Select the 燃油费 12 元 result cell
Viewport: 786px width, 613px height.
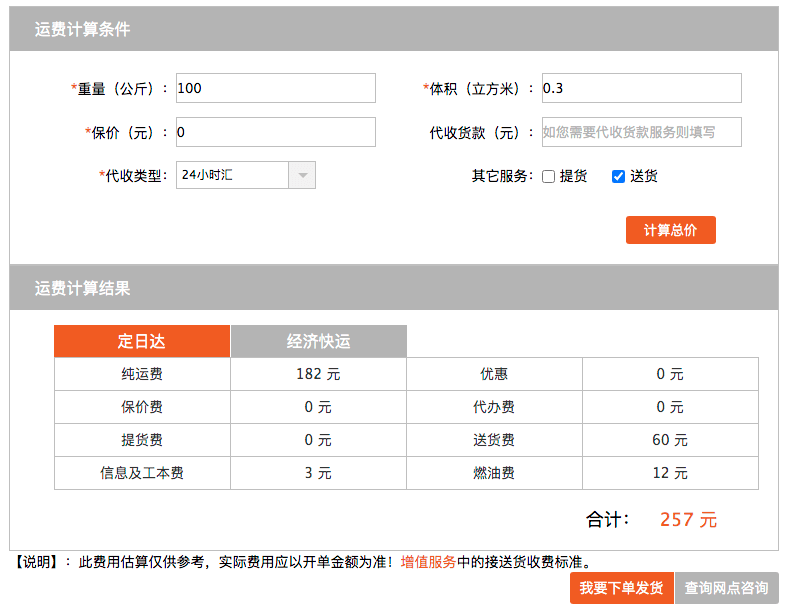tap(670, 473)
